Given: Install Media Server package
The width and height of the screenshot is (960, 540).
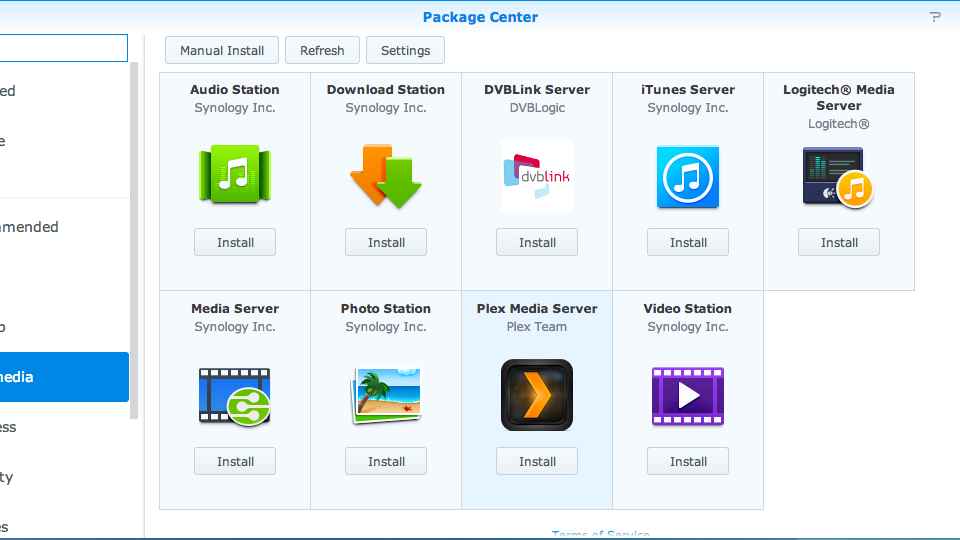Looking at the screenshot, I should coord(235,462).
